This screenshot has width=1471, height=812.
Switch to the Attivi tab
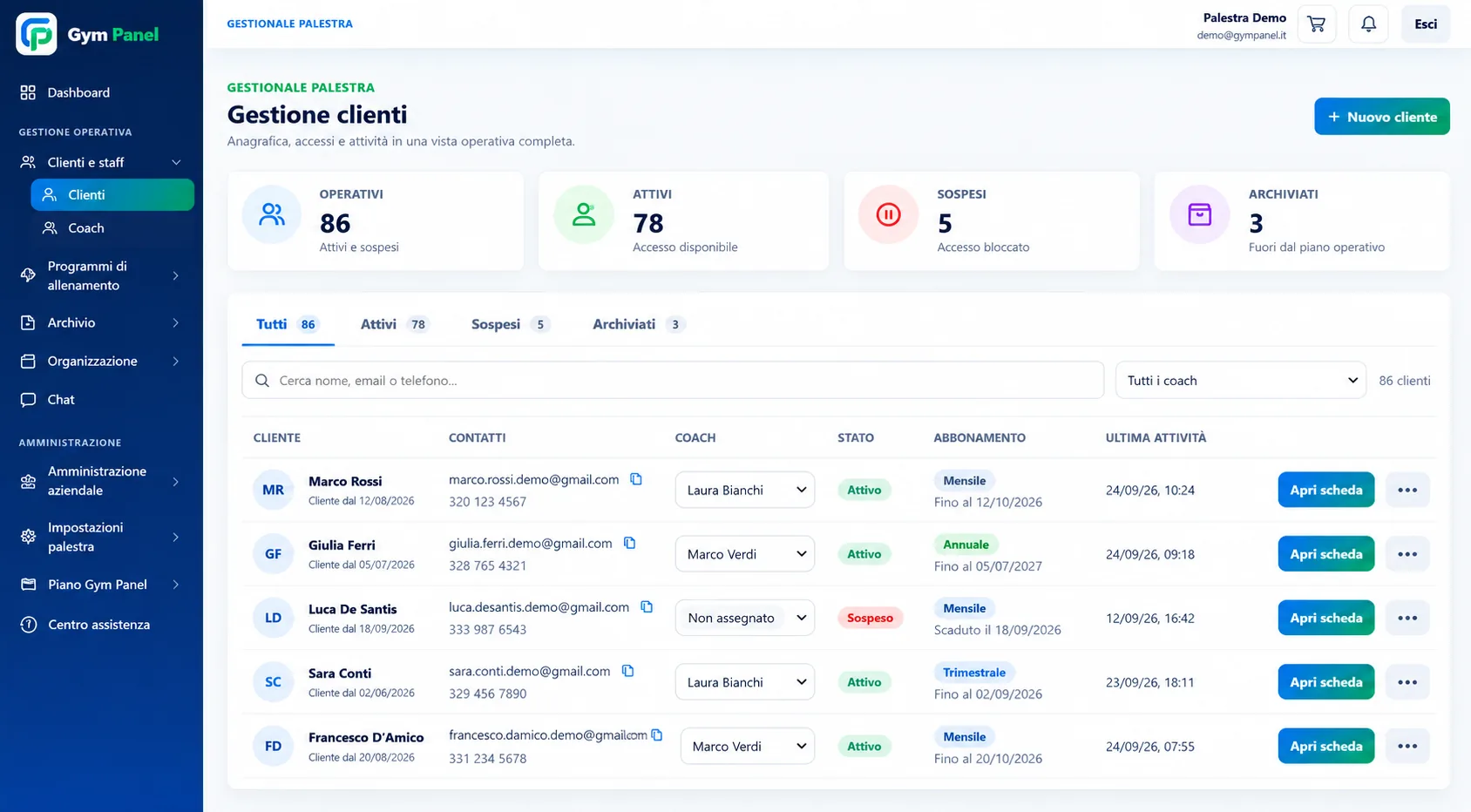point(395,324)
